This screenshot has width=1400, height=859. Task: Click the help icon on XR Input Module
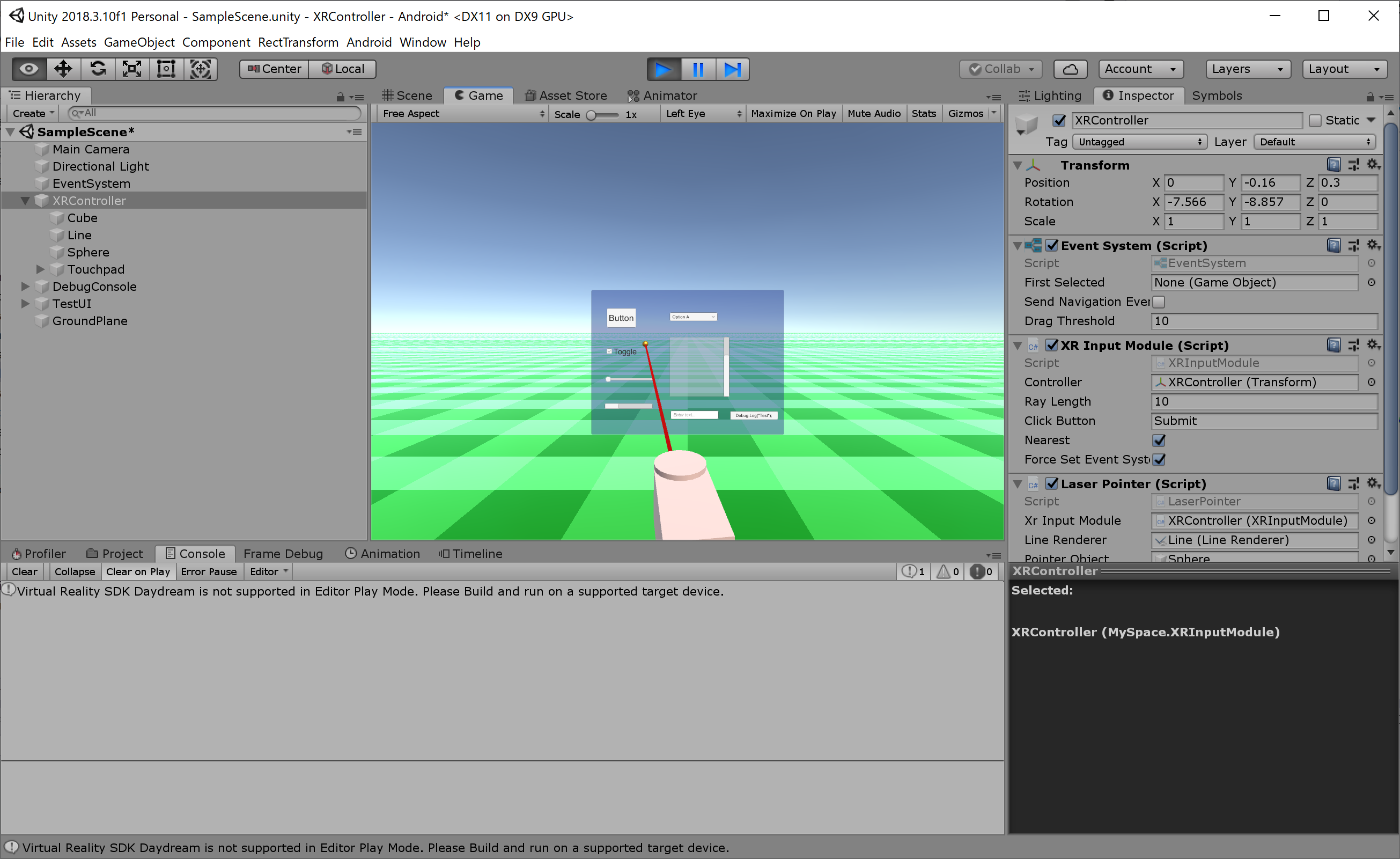click(x=1334, y=344)
